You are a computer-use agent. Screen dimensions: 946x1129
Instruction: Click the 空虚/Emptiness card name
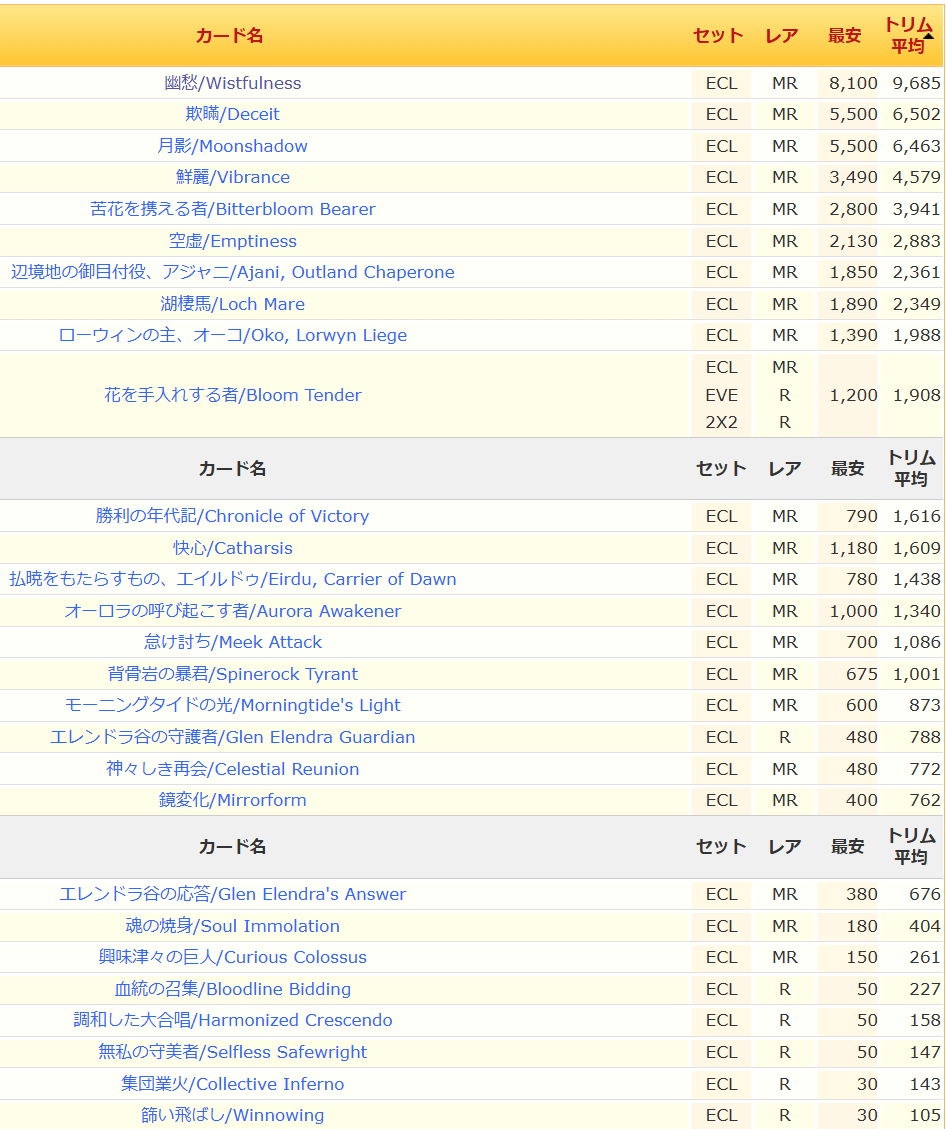(x=233, y=241)
